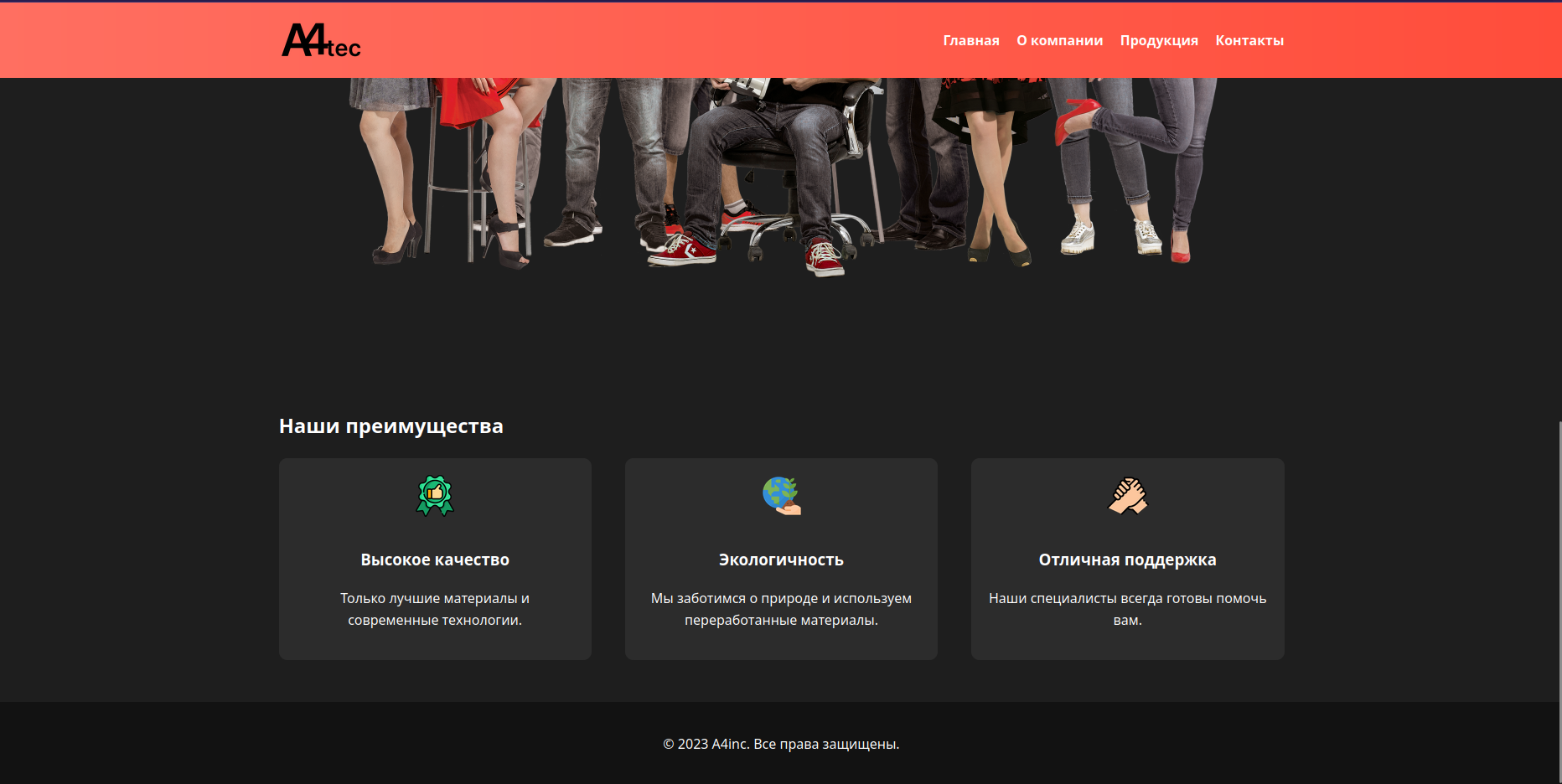Click the Наши преимущества section heading
The image size is (1562, 784).
[390, 426]
